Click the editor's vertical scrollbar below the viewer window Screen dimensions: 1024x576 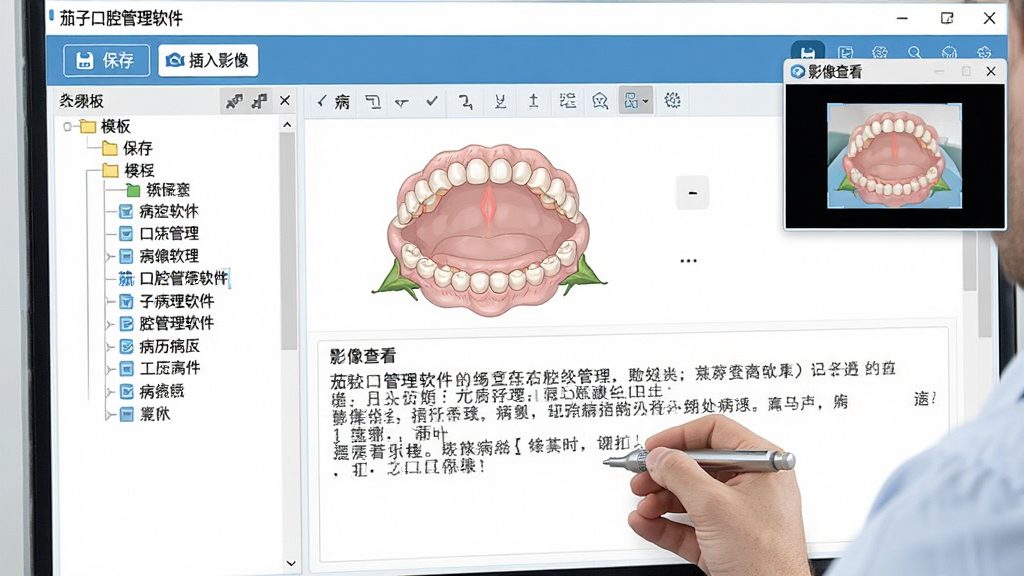coord(970,261)
